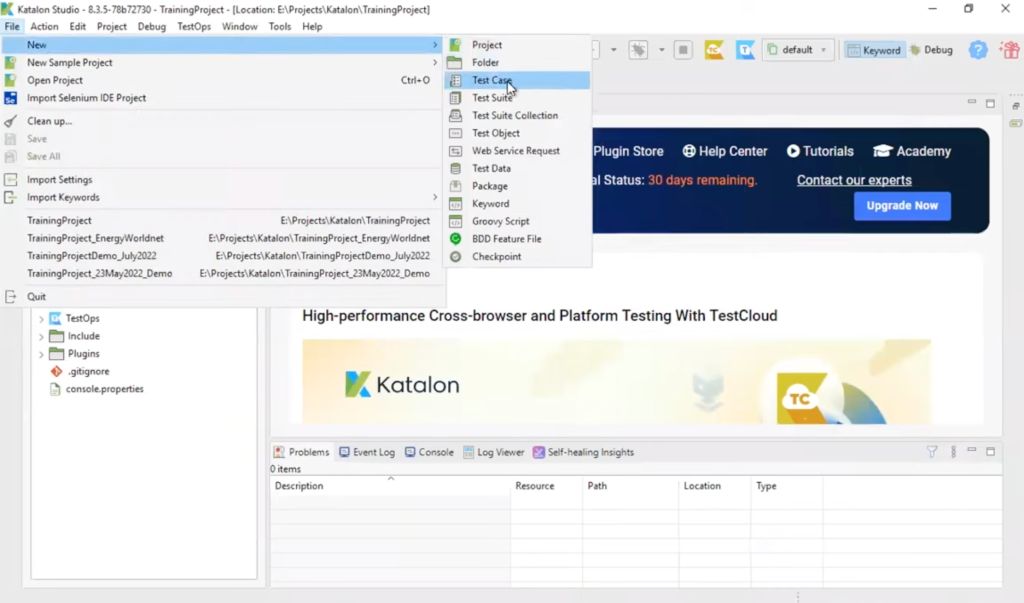This screenshot has width=1024, height=603.
Task: Expand the New submenu arrow
Action: [435, 45]
